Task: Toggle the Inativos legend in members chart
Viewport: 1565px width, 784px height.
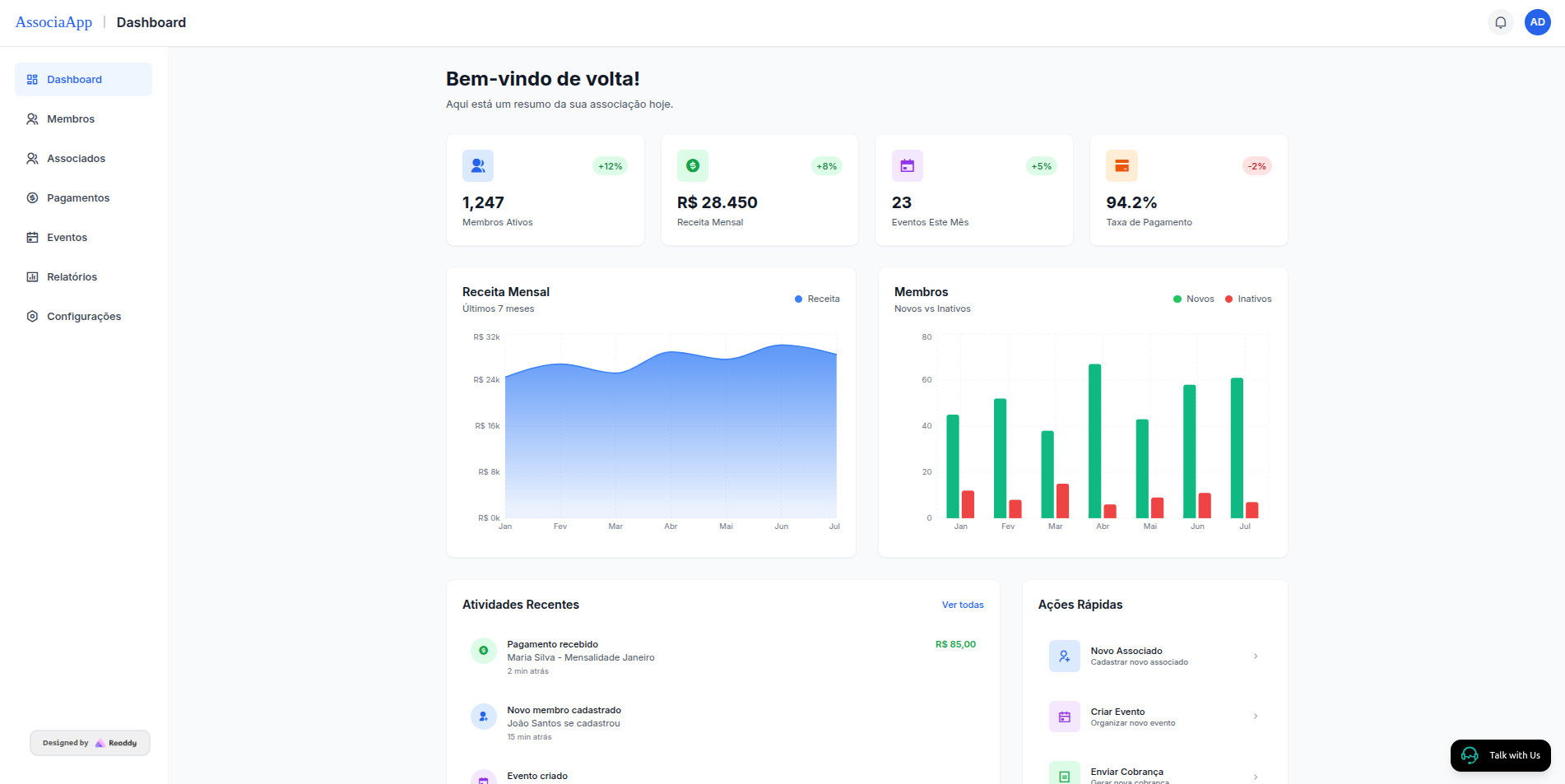Action: tap(1247, 299)
